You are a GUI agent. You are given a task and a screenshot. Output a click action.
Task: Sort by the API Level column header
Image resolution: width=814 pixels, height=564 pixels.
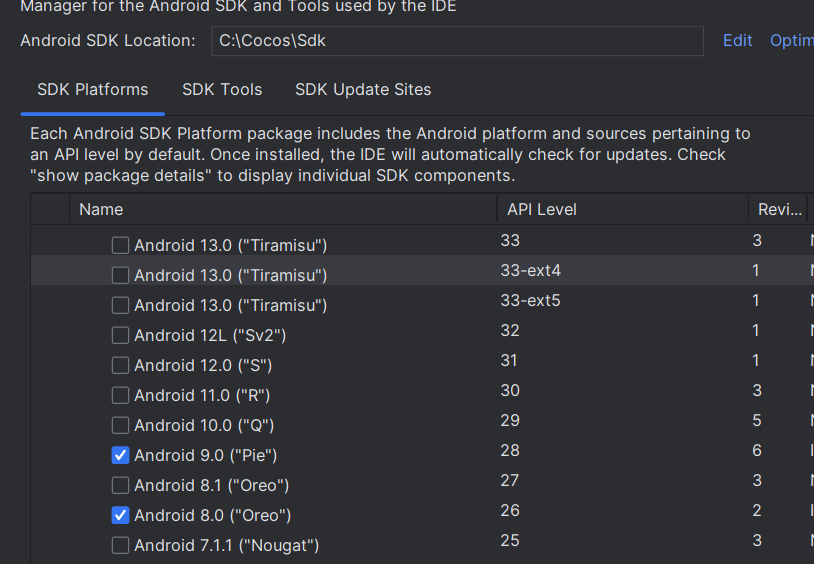(x=543, y=210)
